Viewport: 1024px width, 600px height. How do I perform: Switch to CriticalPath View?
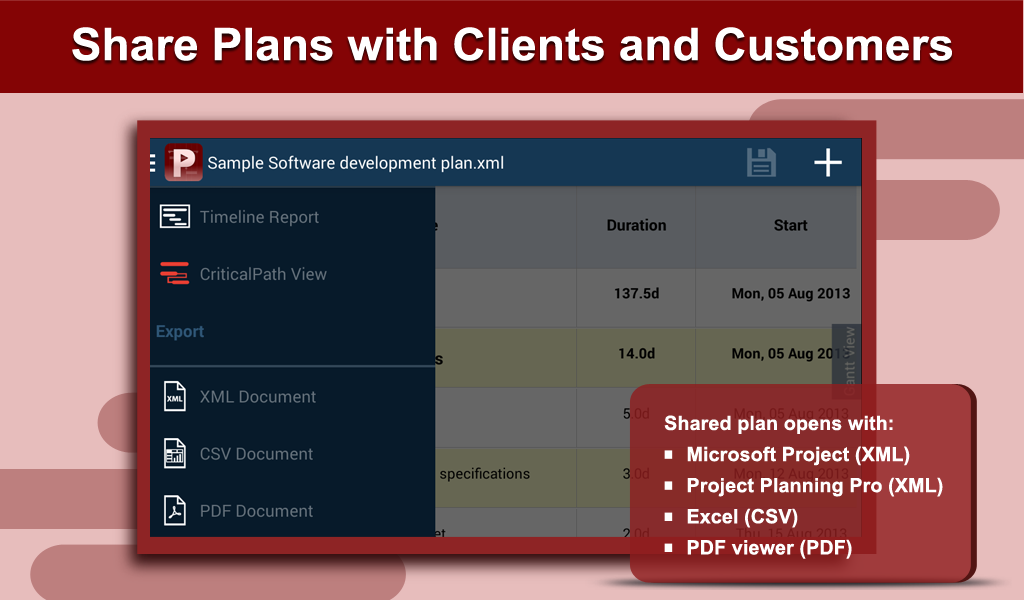click(x=263, y=274)
